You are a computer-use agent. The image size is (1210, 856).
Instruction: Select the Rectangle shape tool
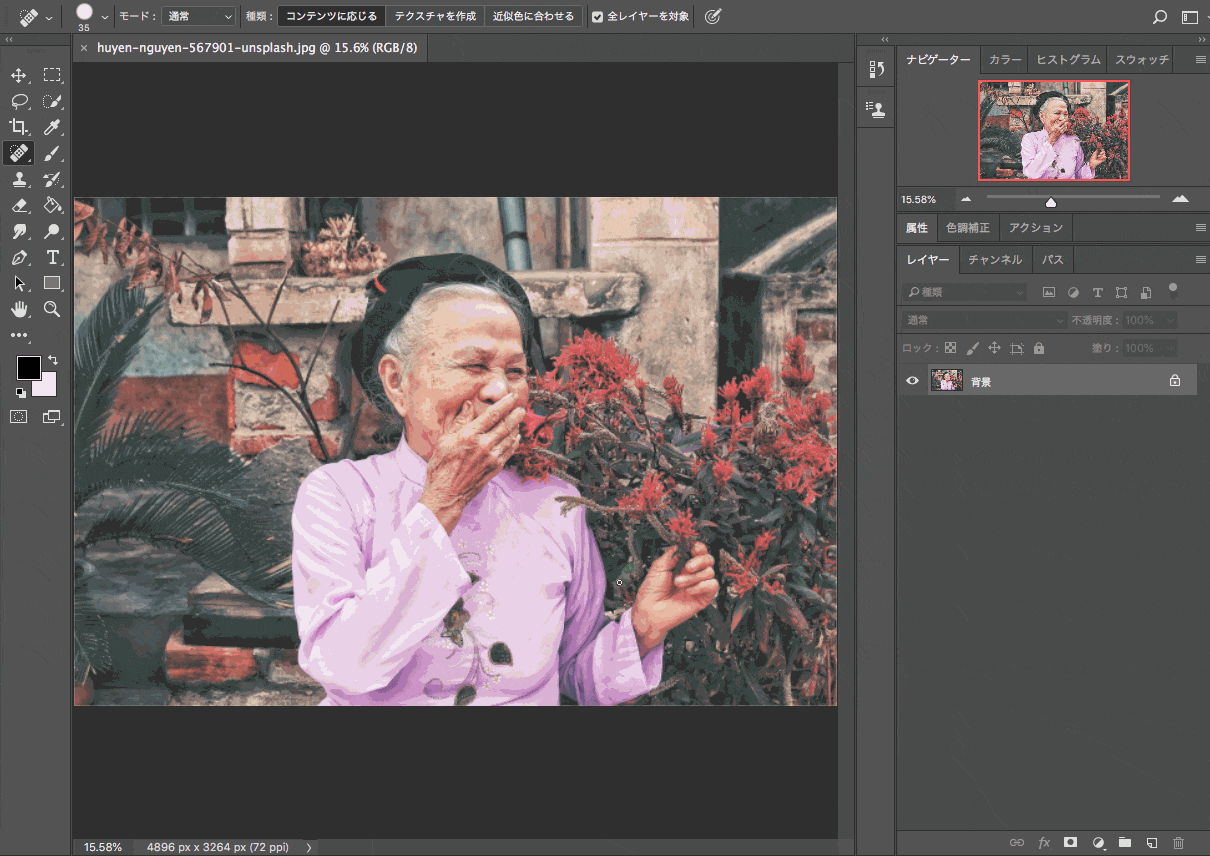(x=52, y=283)
